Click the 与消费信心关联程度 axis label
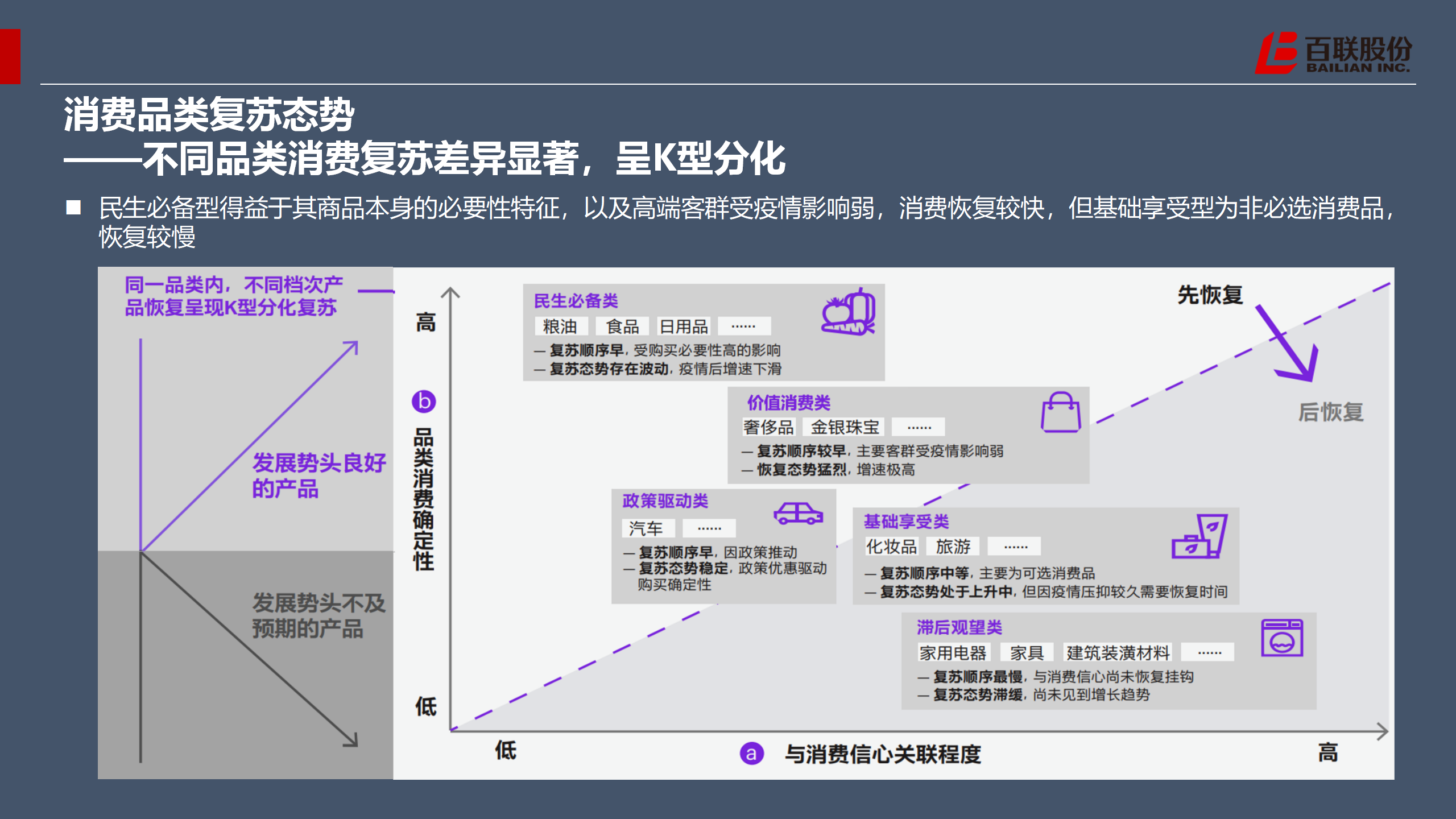1456x819 pixels. coord(883,754)
